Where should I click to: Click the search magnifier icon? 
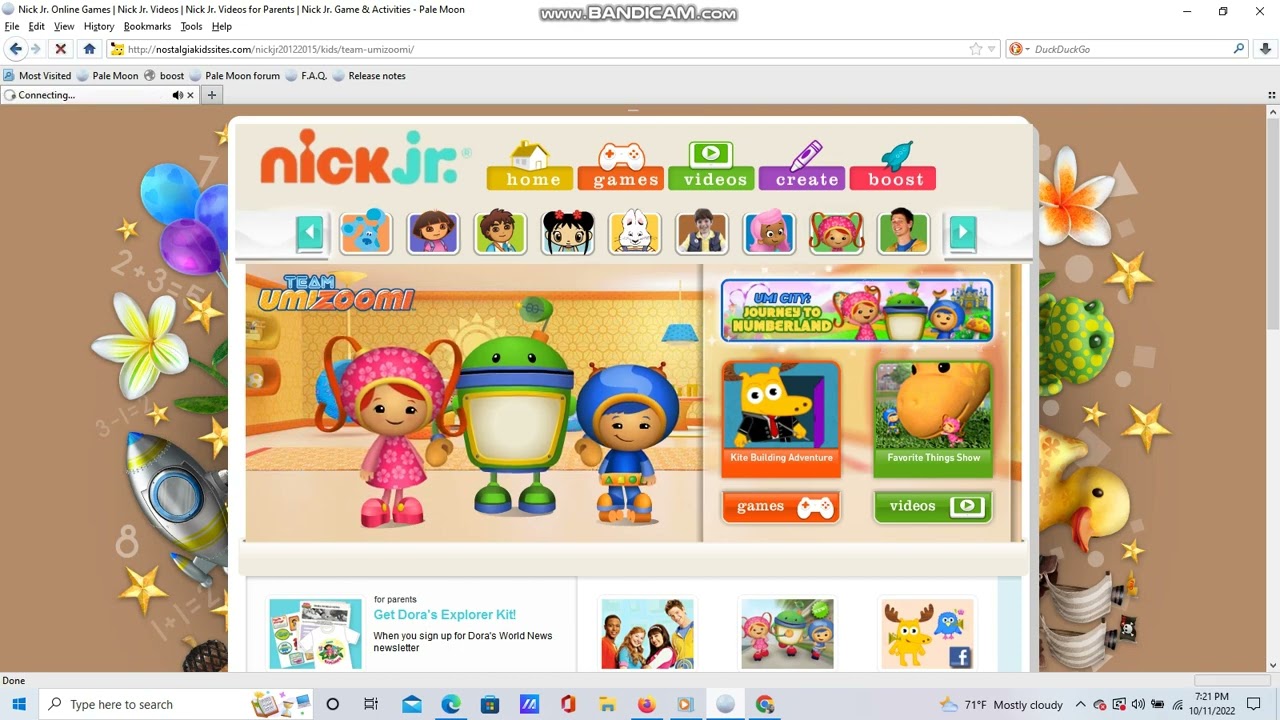pyautogui.click(x=1239, y=49)
